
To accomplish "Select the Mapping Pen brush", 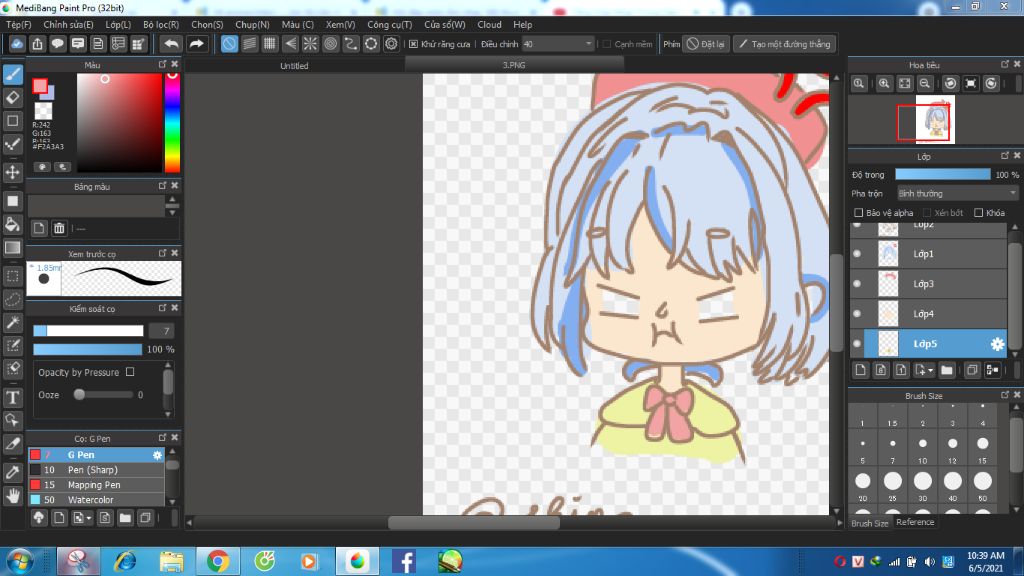I will click(96, 485).
